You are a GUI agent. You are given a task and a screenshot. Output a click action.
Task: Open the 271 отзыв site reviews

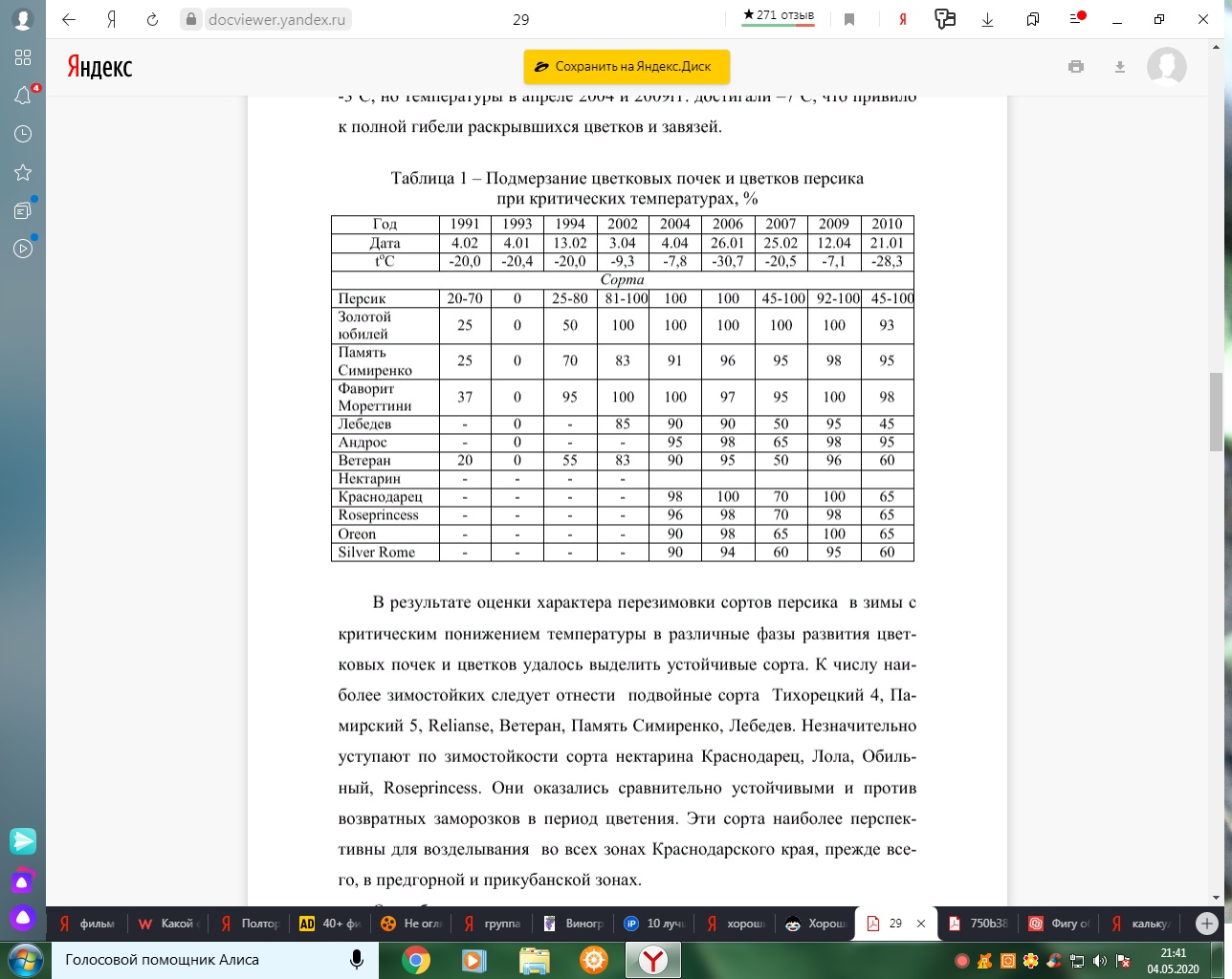click(779, 16)
